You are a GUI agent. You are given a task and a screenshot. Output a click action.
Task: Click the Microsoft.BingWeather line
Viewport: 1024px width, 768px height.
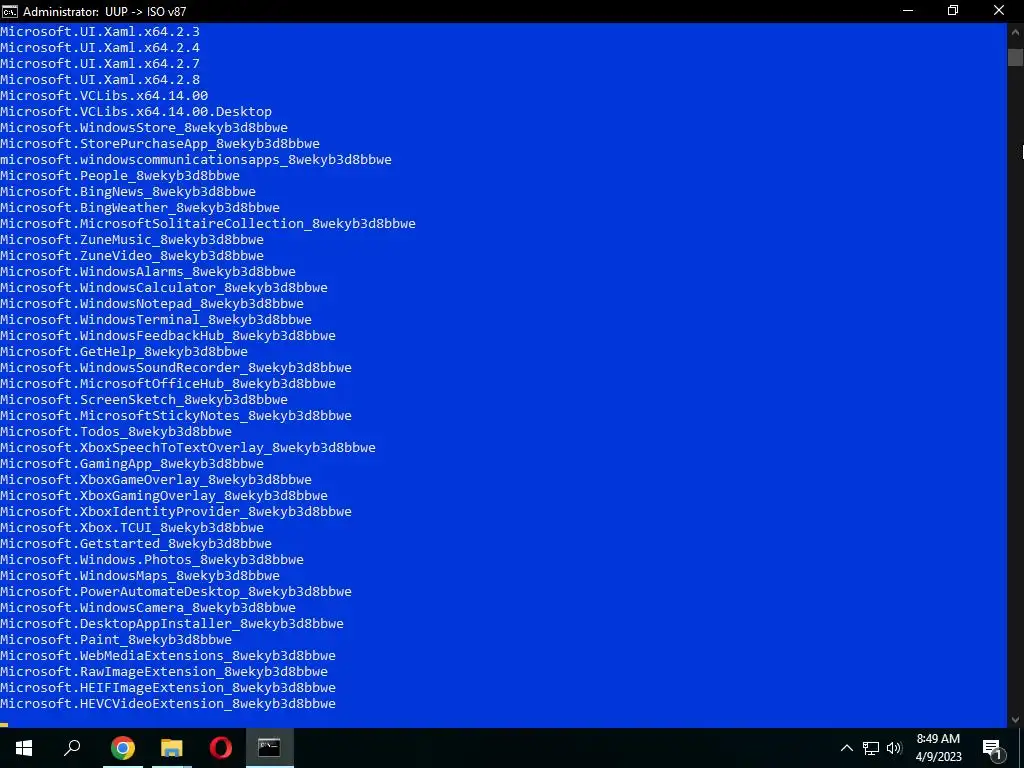coord(140,208)
